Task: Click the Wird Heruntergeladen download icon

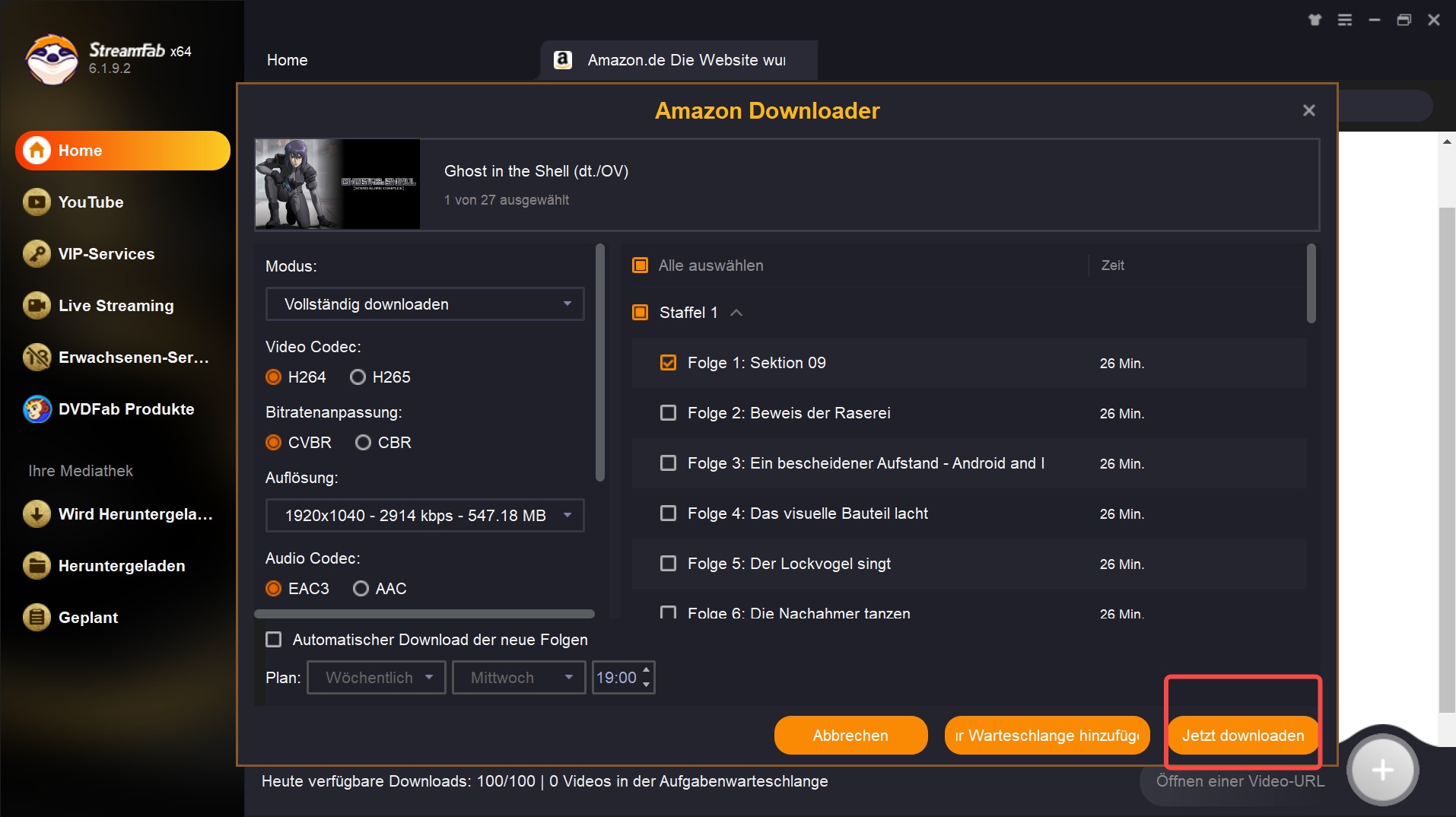Action: pyautogui.click(x=37, y=514)
